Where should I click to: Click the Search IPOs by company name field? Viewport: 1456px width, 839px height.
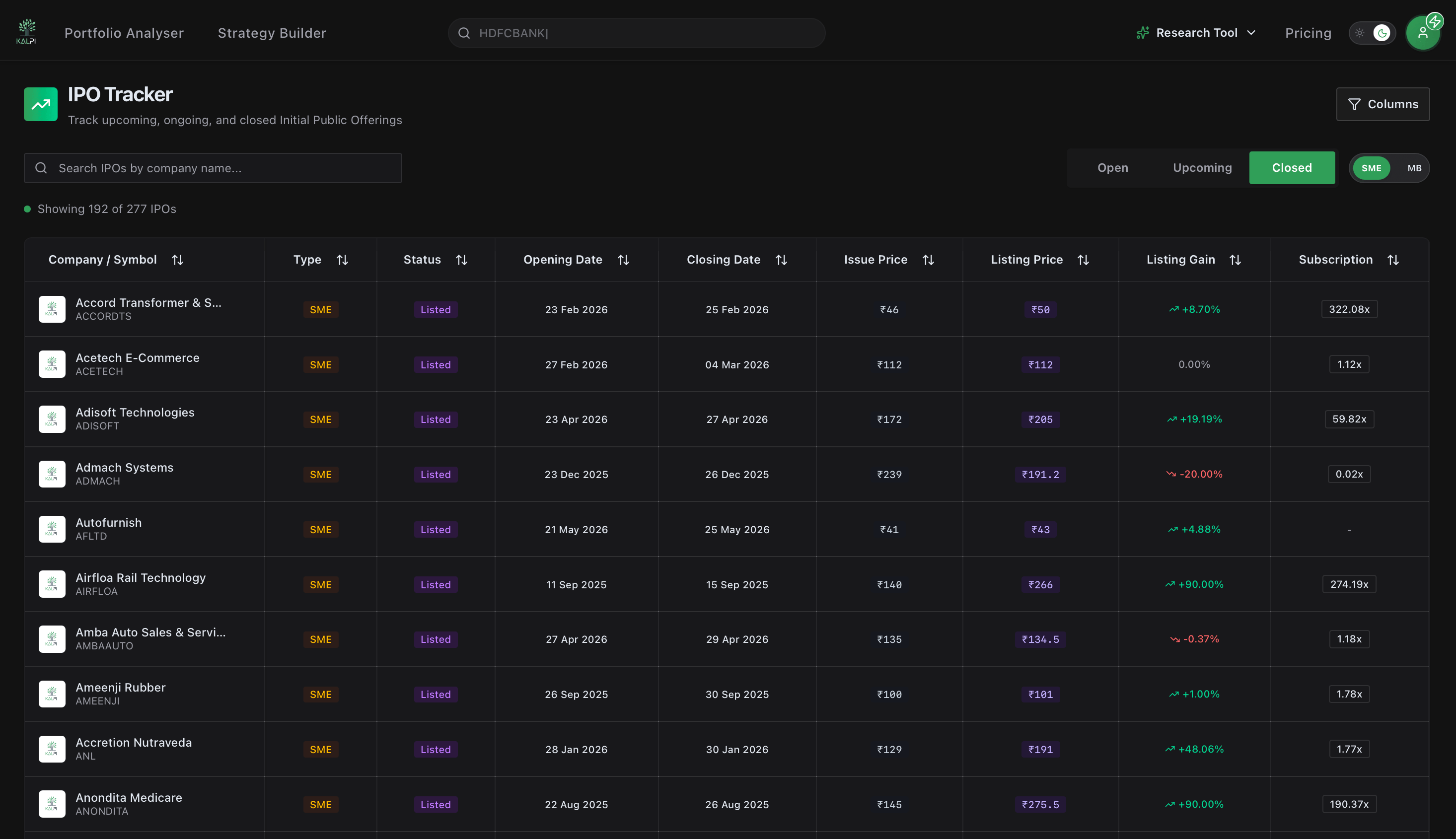tap(213, 168)
